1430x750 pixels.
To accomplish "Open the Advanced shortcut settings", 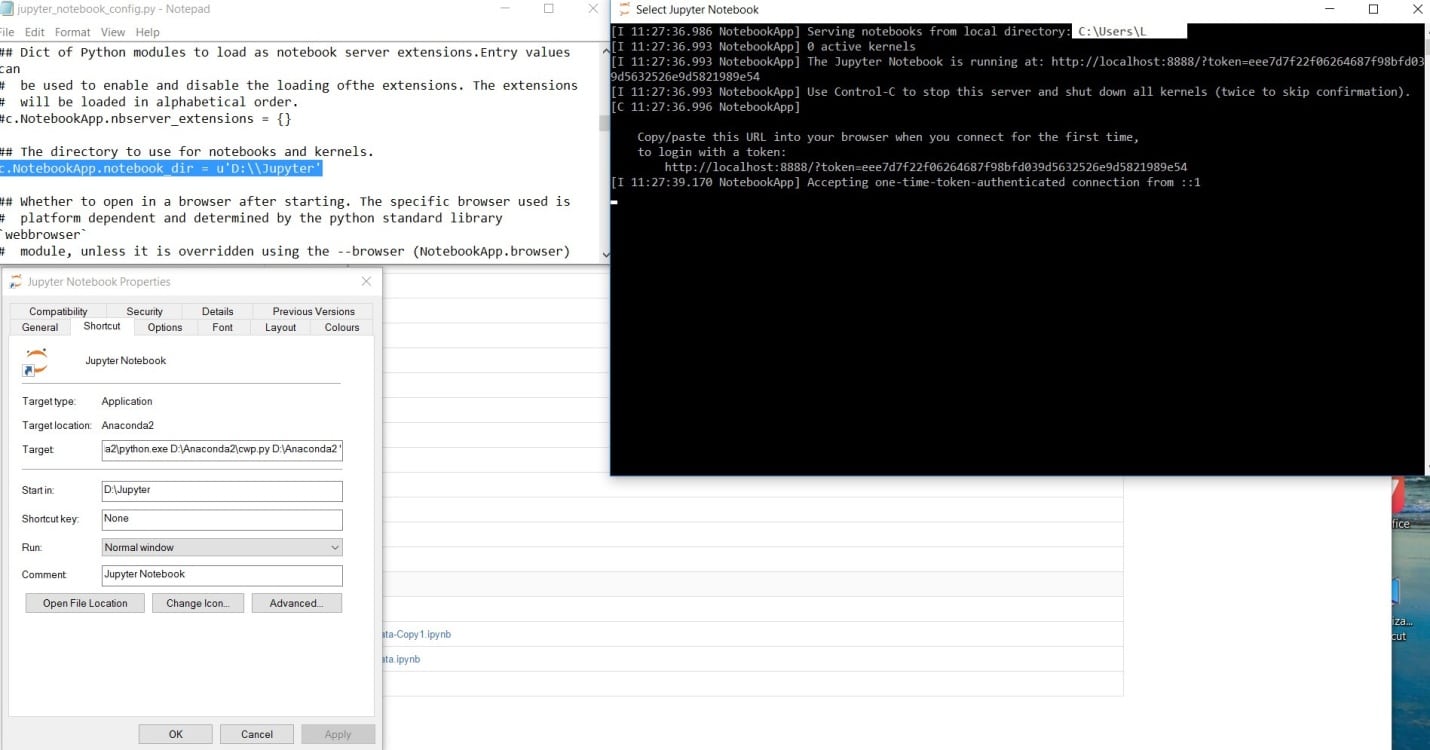I will point(296,603).
